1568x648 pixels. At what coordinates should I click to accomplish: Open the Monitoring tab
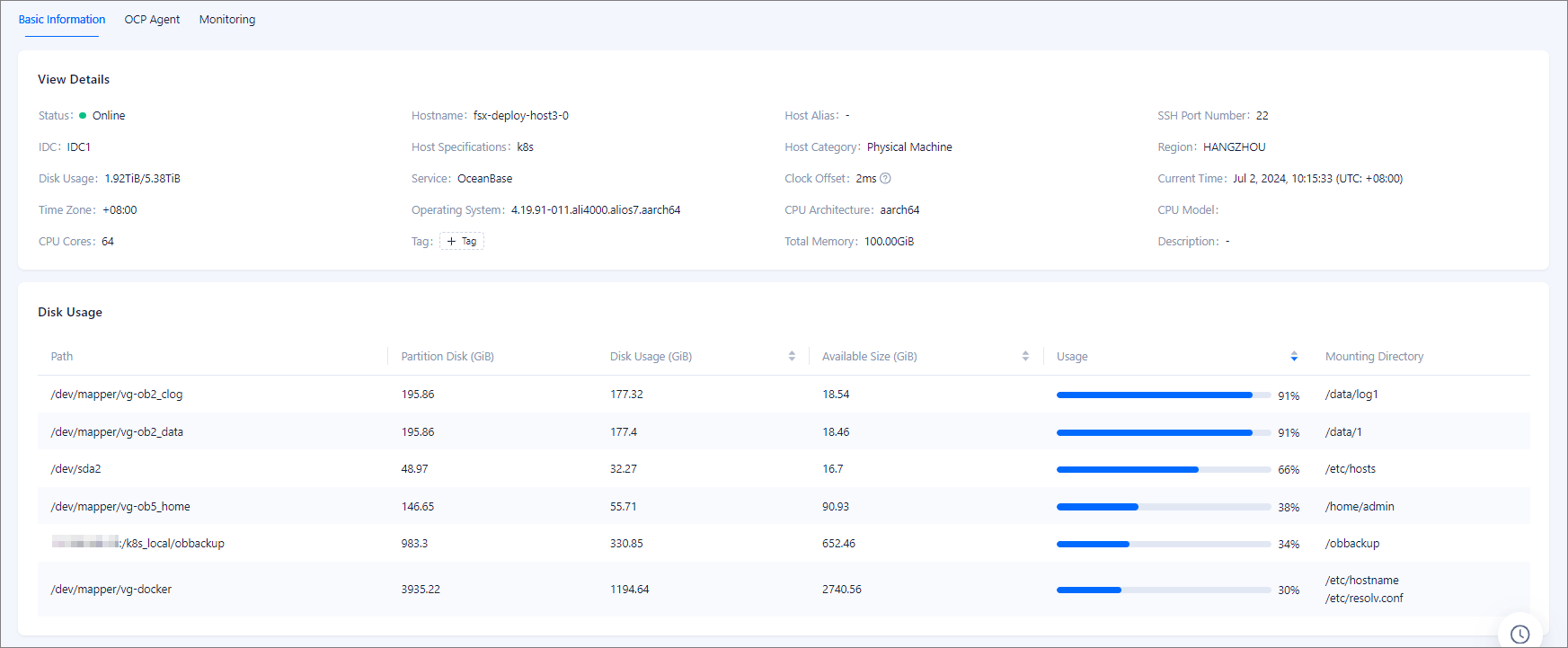[227, 20]
